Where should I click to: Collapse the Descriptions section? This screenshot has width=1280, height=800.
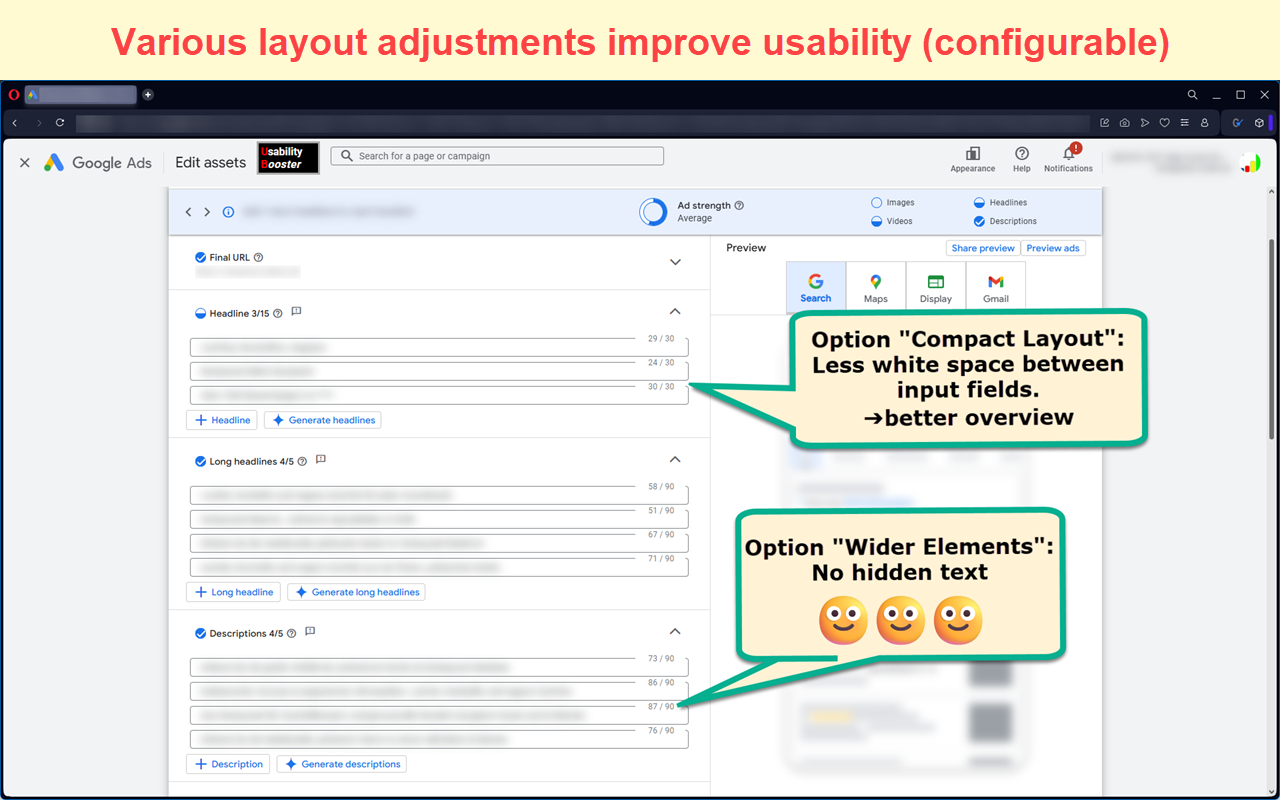675,631
